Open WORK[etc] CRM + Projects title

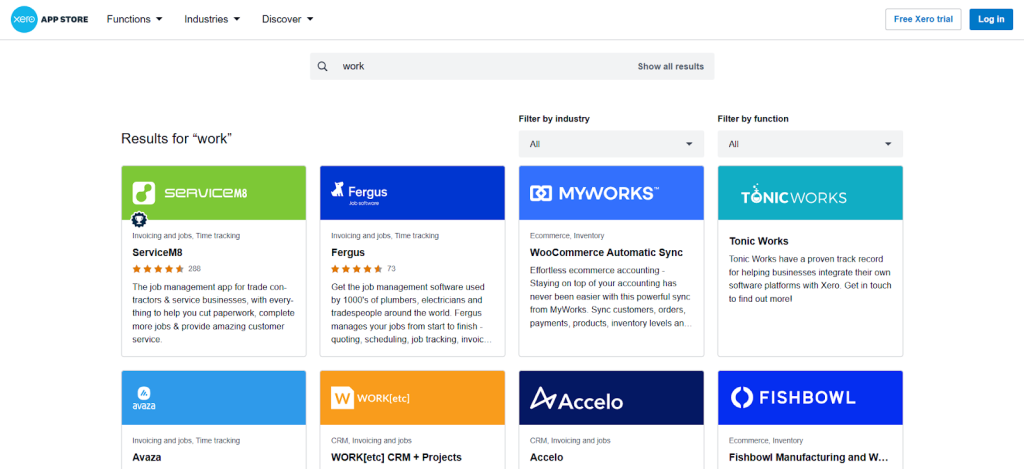[396, 457]
